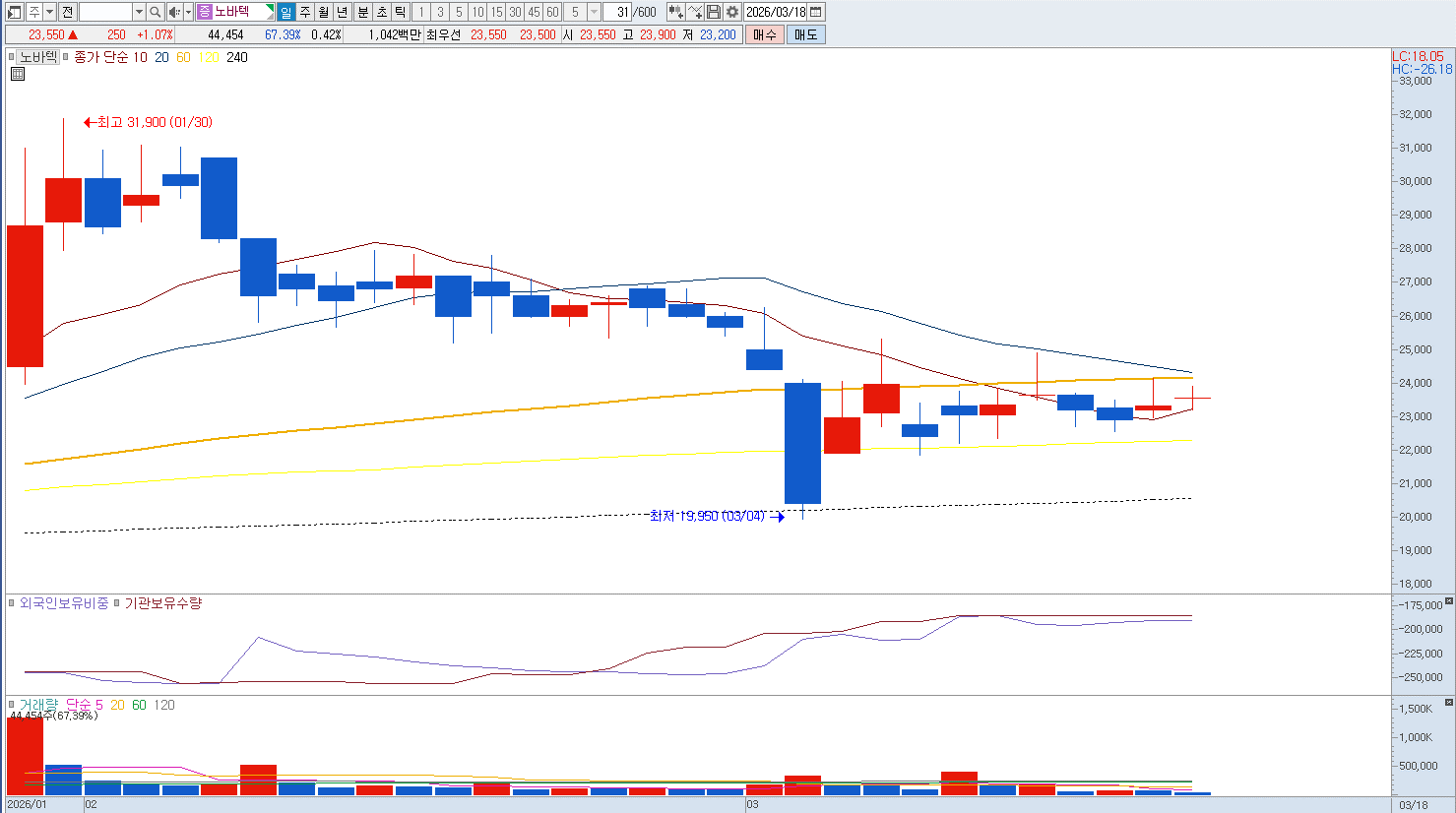This screenshot has height=813, width=1456.
Task: Select the 10 interval tab
Action: coord(477,12)
